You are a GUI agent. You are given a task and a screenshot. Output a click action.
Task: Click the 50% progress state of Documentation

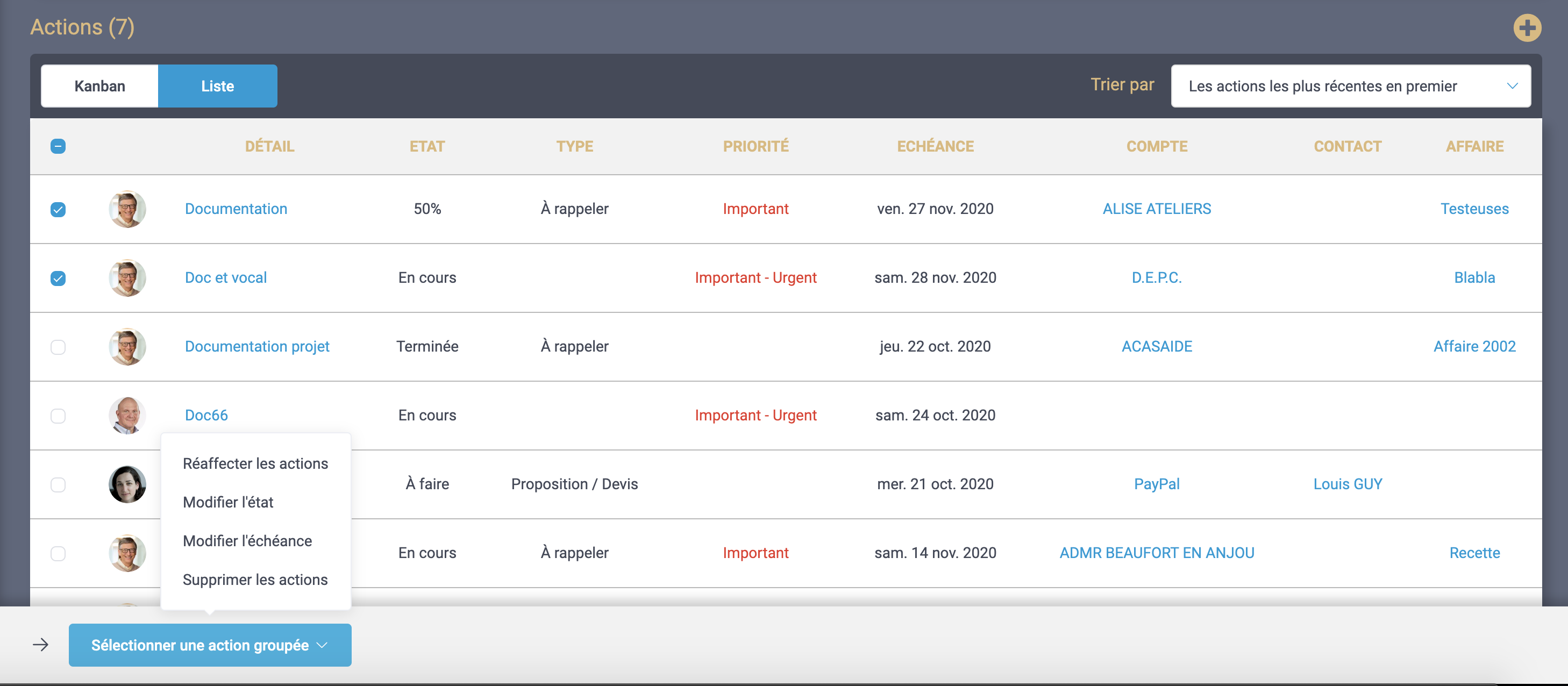[x=427, y=209]
